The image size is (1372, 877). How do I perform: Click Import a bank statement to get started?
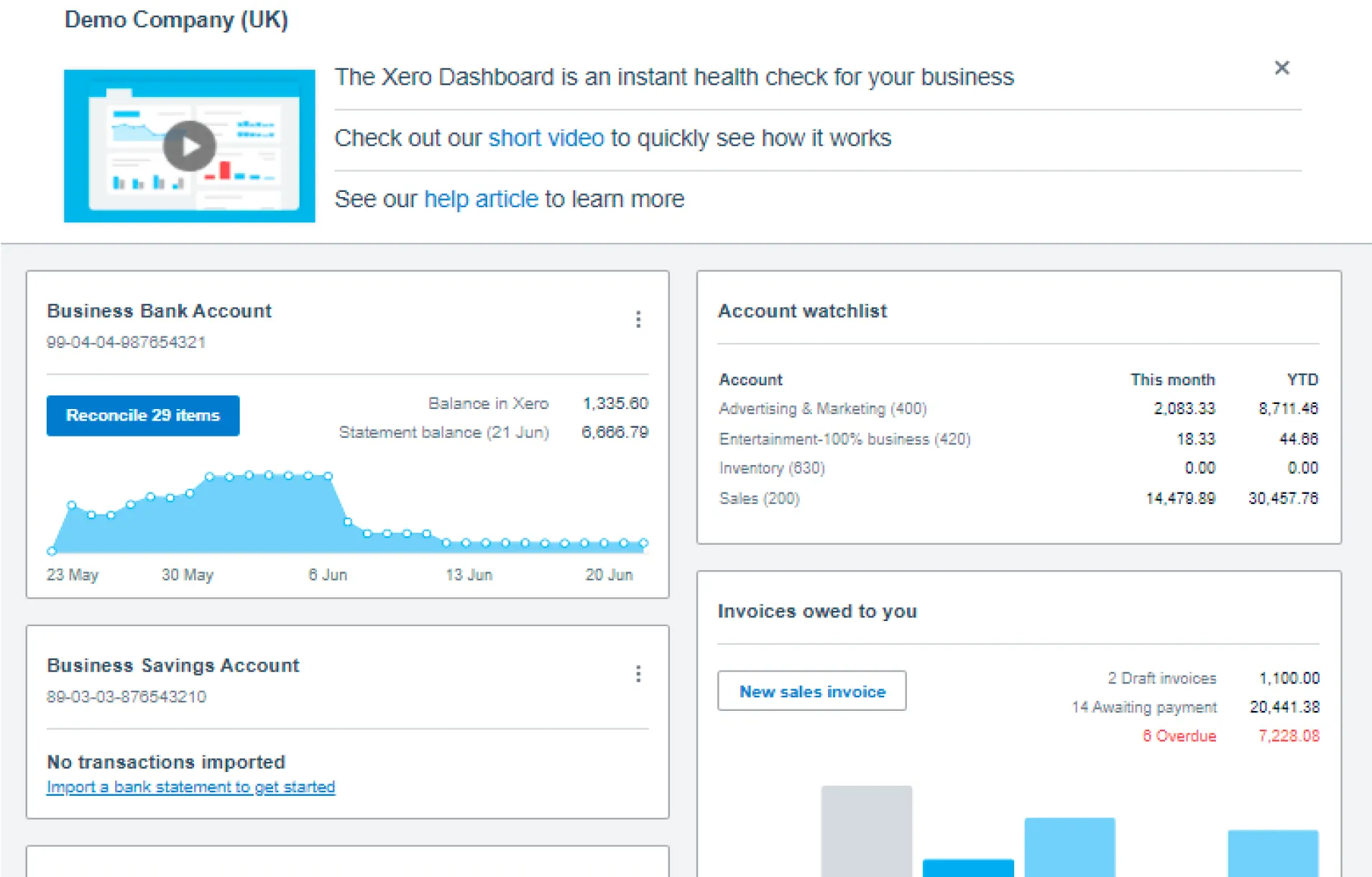click(190, 787)
